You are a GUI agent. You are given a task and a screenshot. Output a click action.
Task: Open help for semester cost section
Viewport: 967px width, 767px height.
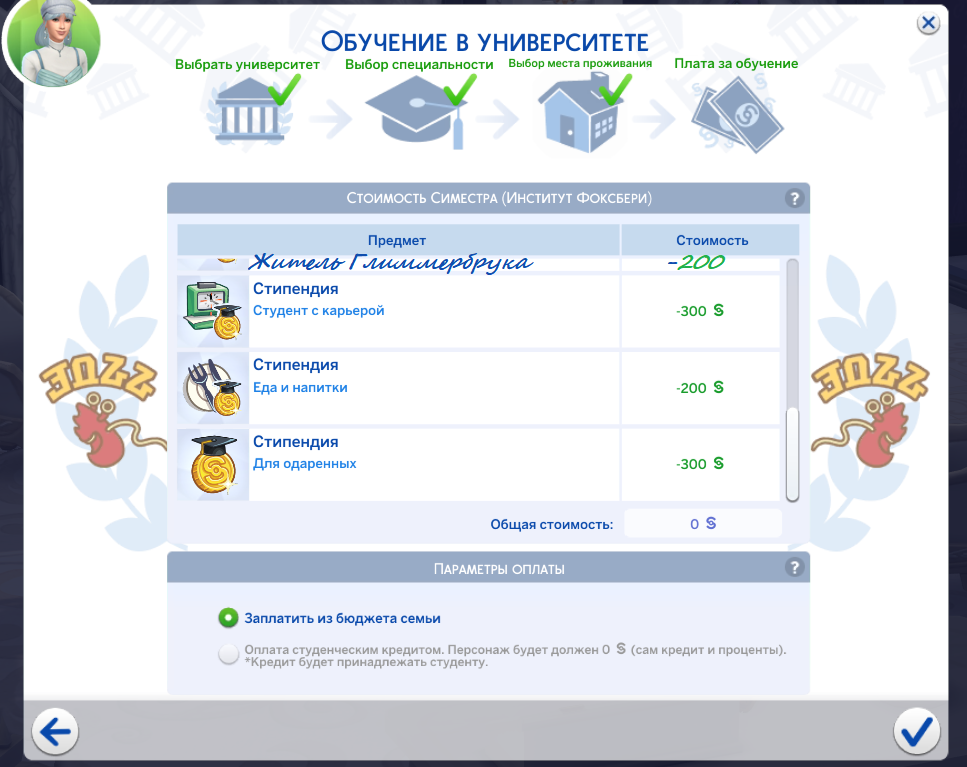tap(794, 199)
